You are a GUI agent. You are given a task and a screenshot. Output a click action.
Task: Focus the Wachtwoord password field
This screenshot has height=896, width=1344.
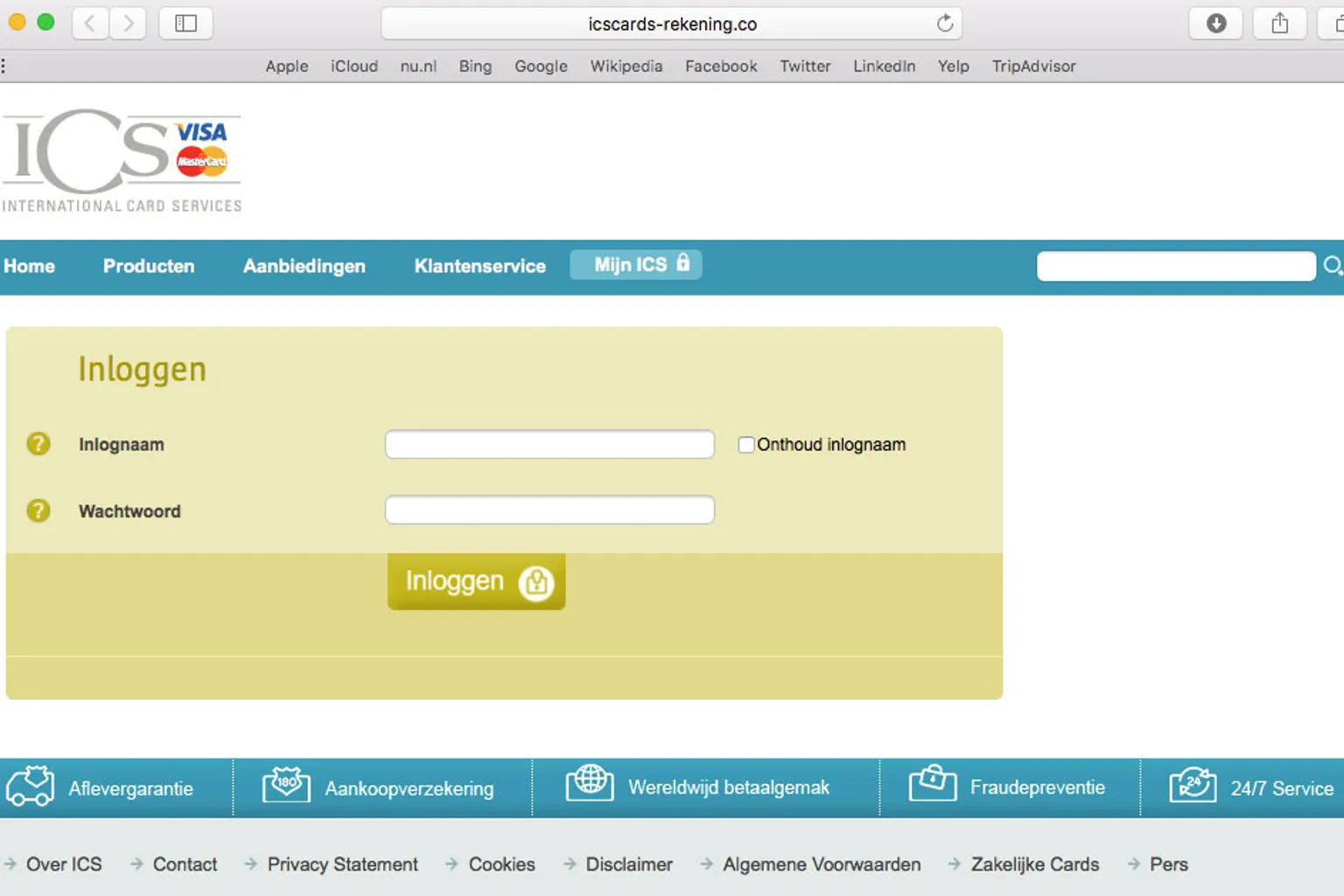[549, 510]
